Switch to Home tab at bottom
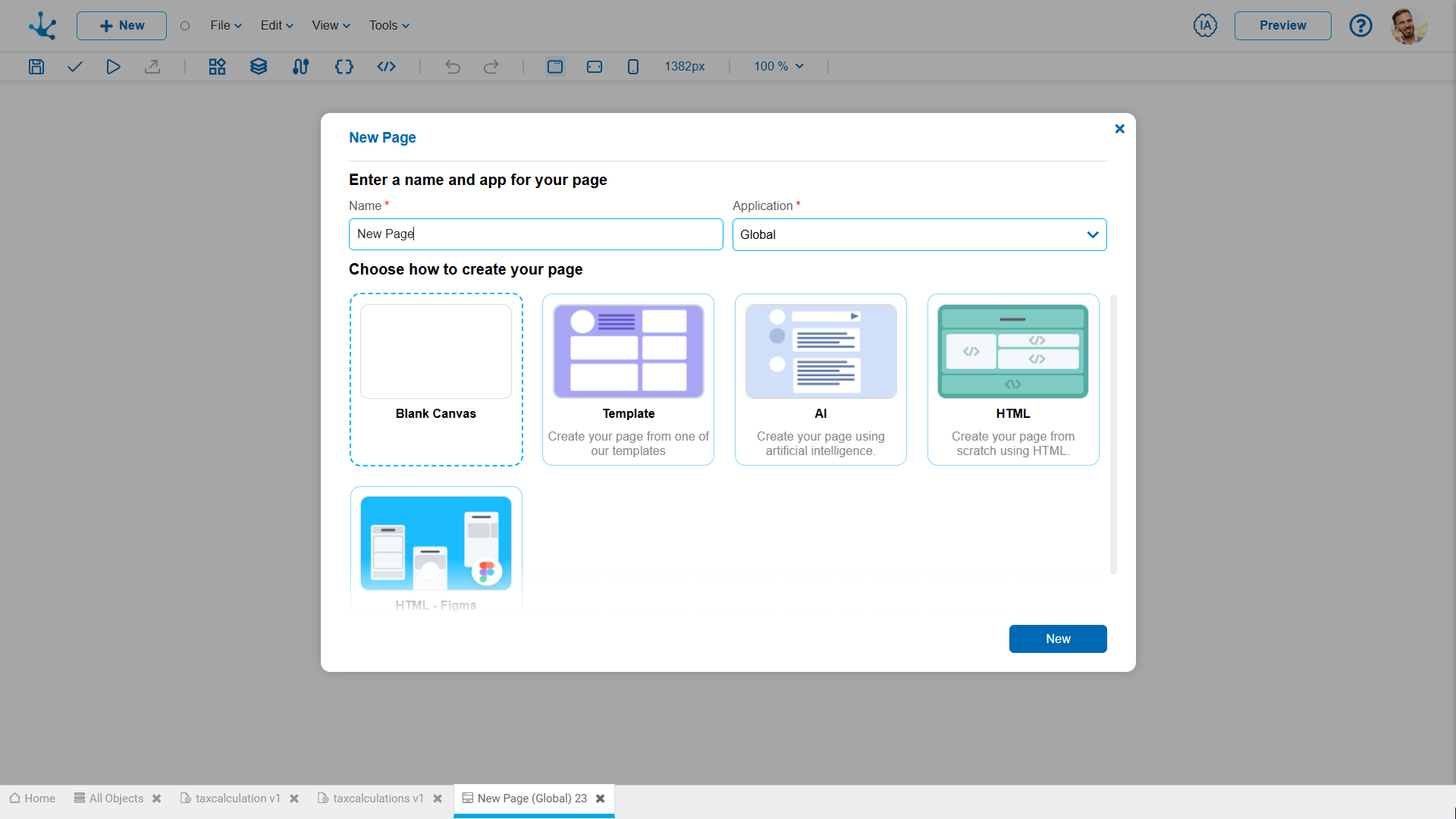1456x819 pixels. (32, 798)
